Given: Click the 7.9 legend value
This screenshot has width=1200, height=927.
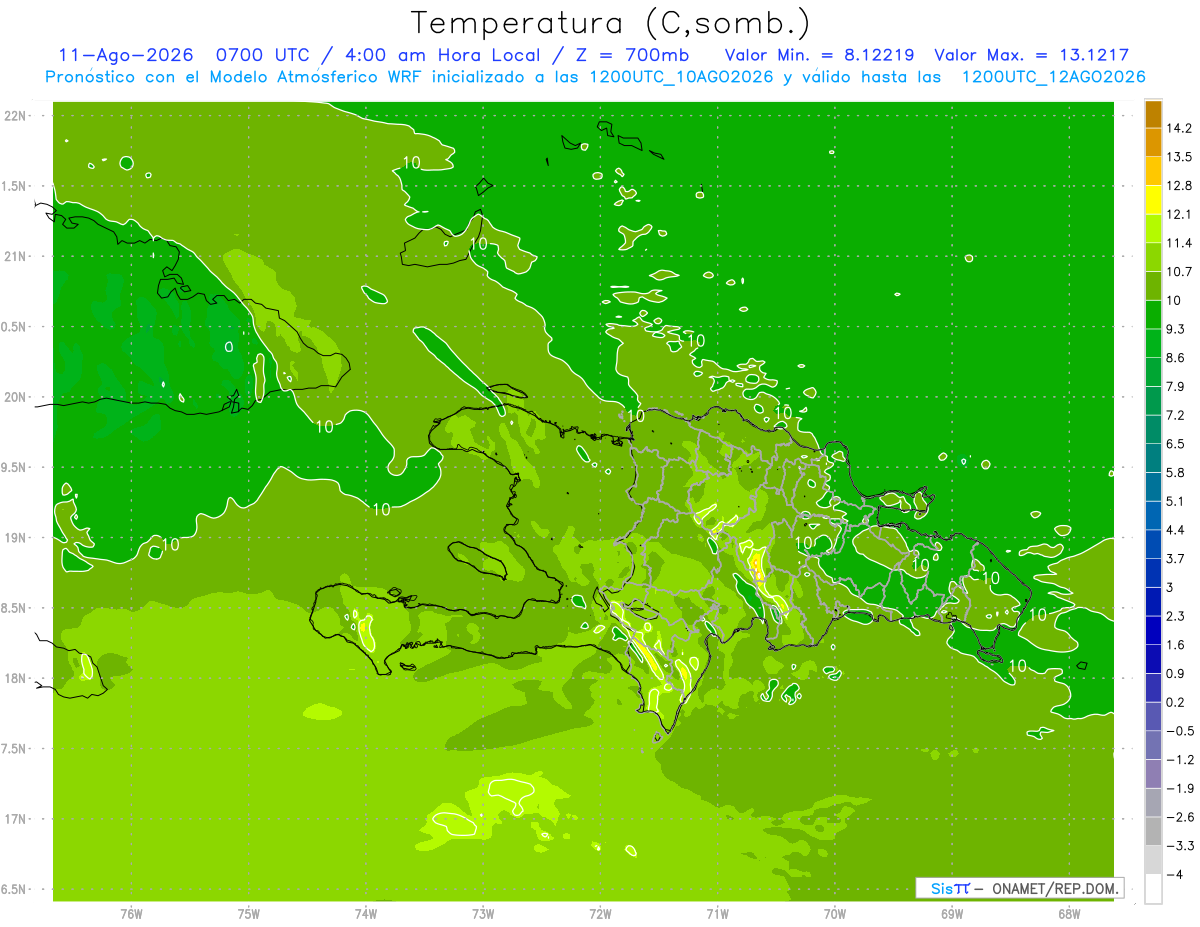Looking at the screenshot, I should coord(1176,386).
